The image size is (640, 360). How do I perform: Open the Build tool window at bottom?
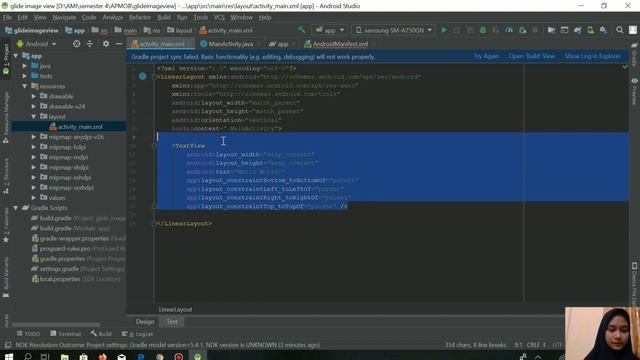(101, 333)
